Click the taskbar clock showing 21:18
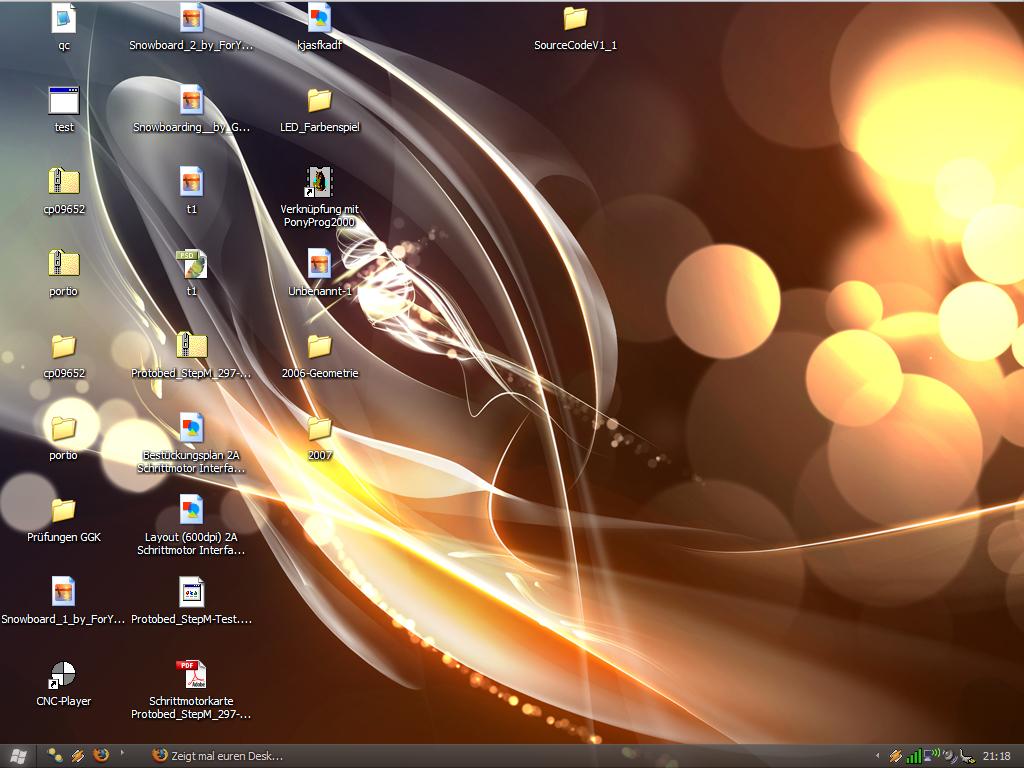The height and width of the screenshot is (768, 1024). pos(996,756)
